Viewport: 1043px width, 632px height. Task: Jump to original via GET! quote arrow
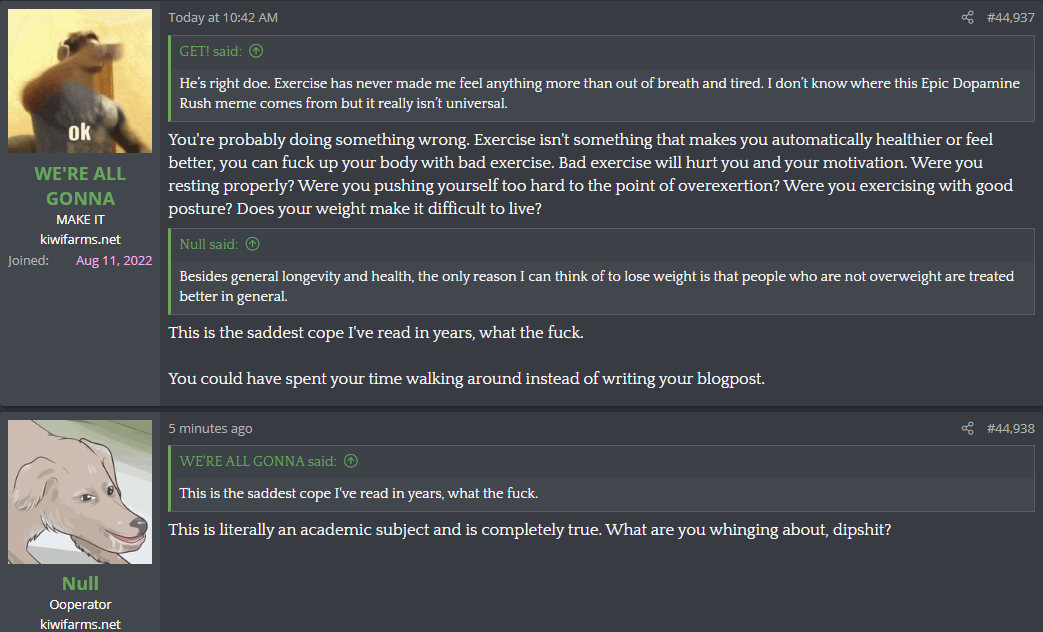click(x=256, y=51)
